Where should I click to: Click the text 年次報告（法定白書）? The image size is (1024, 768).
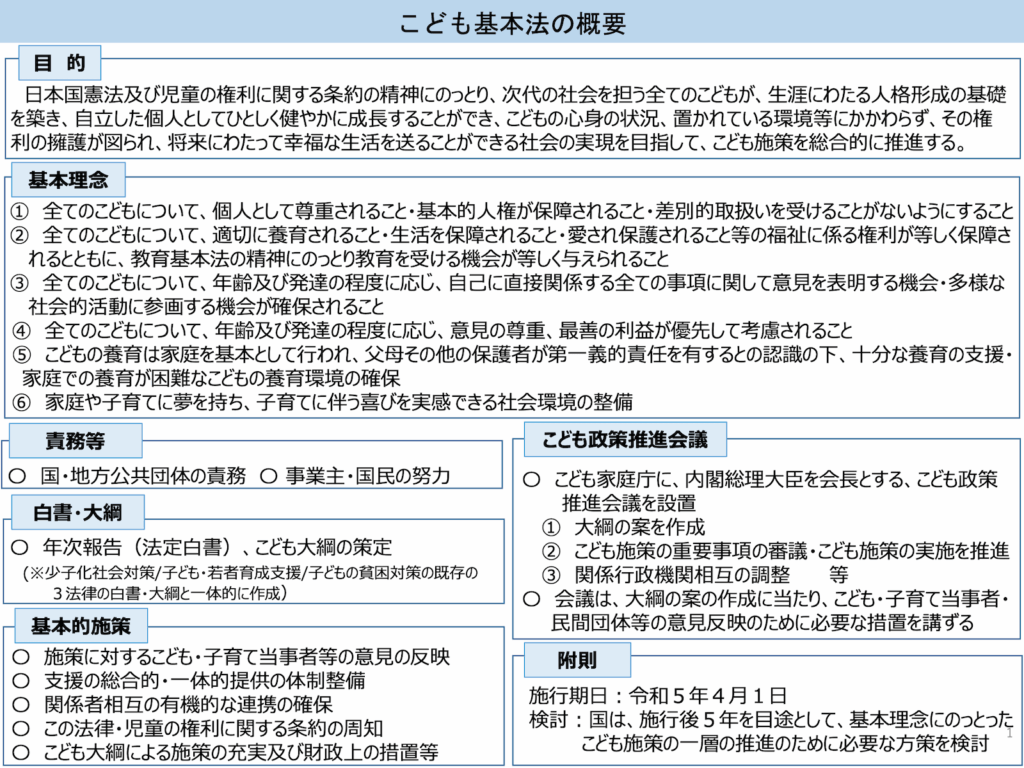click(139, 548)
